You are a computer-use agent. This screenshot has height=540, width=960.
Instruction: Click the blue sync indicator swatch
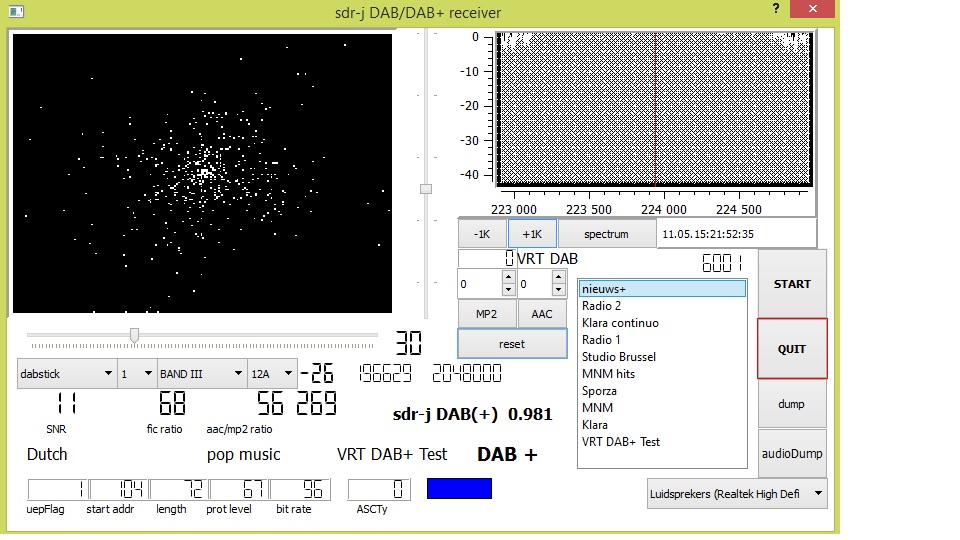[459, 488]
